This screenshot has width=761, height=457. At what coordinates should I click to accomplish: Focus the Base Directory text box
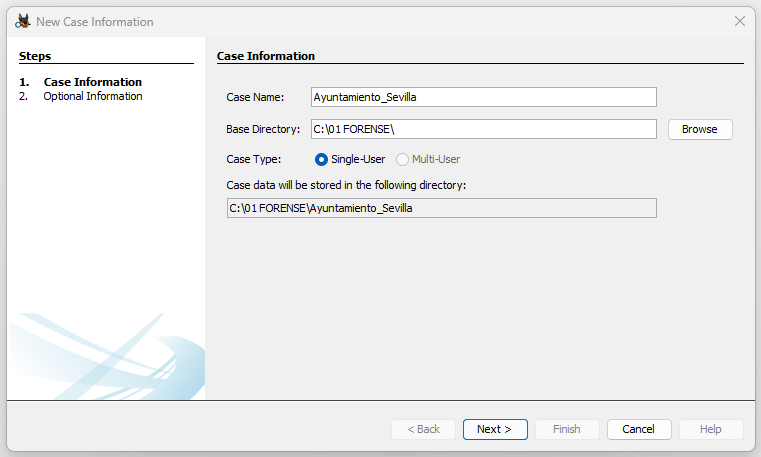point(484,129)
